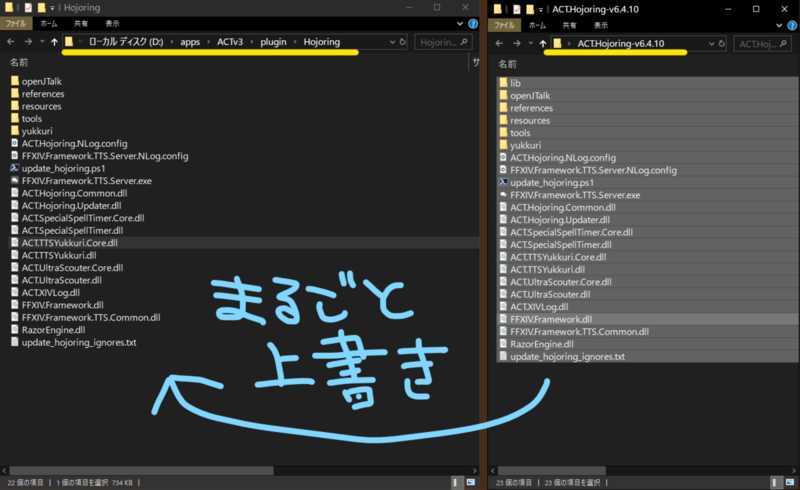Focus the Hojoring search box
The image size is (800, 490).
click(x=443, y=42)
